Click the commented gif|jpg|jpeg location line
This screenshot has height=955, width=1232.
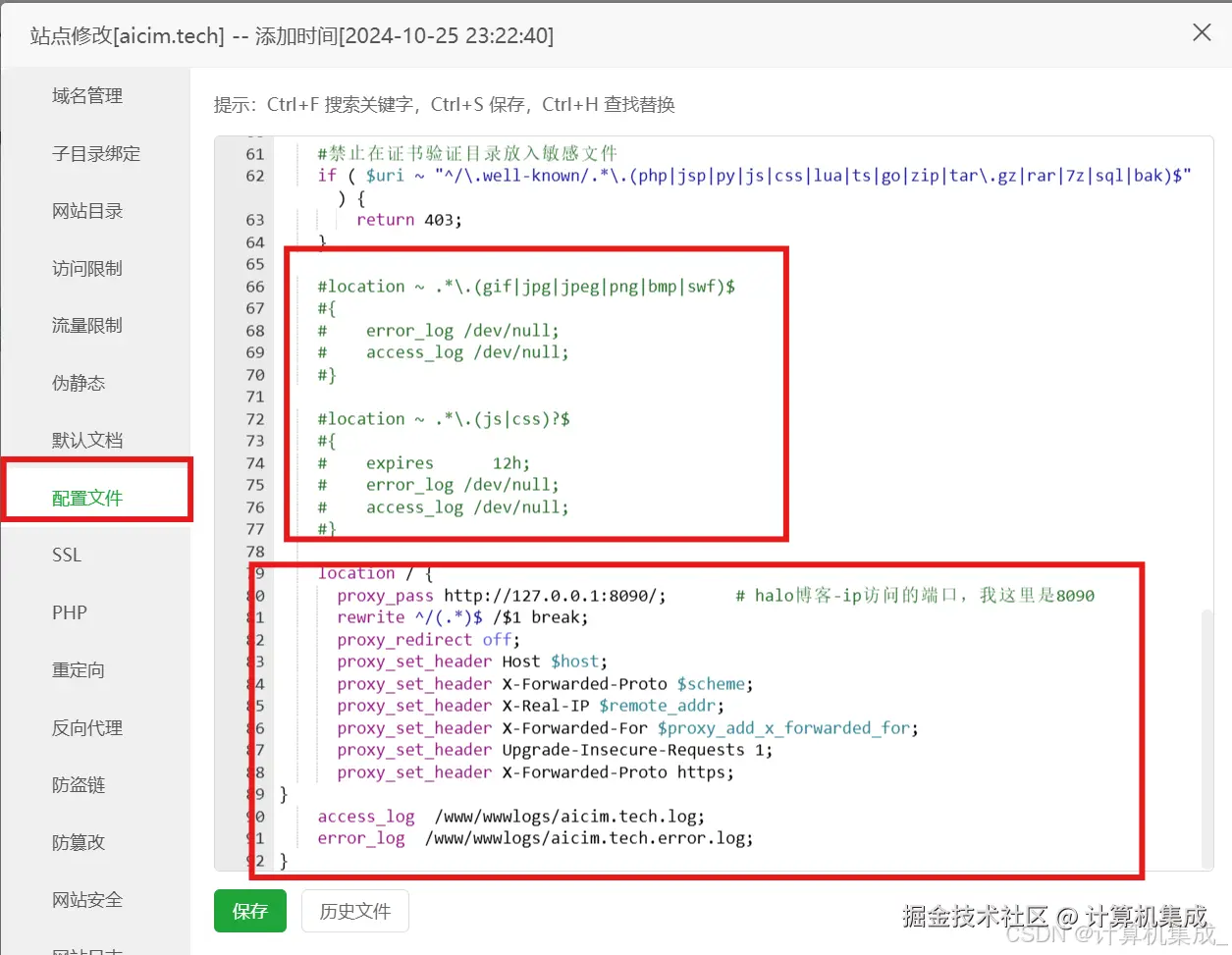526,287
